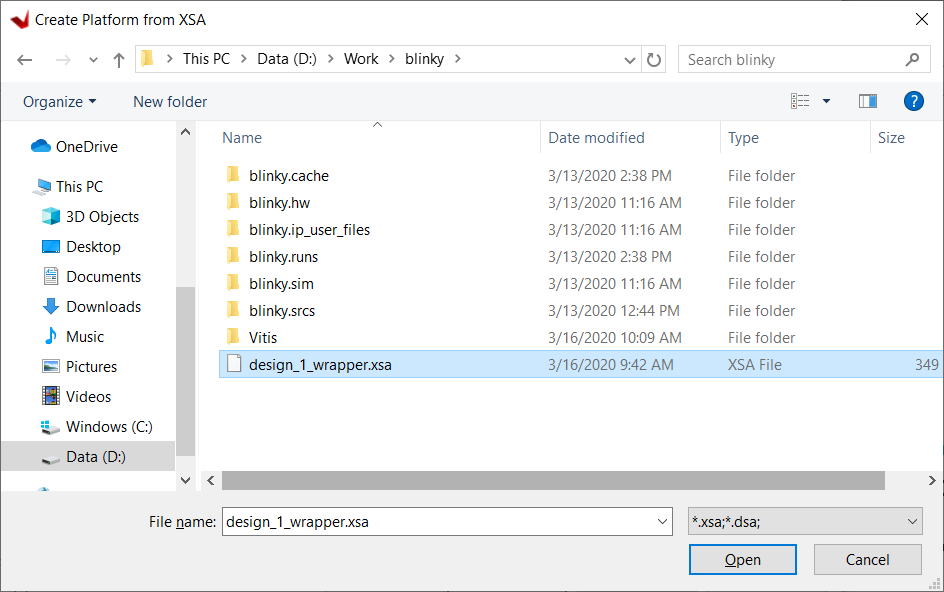Click the Open button

pos(742,559)
